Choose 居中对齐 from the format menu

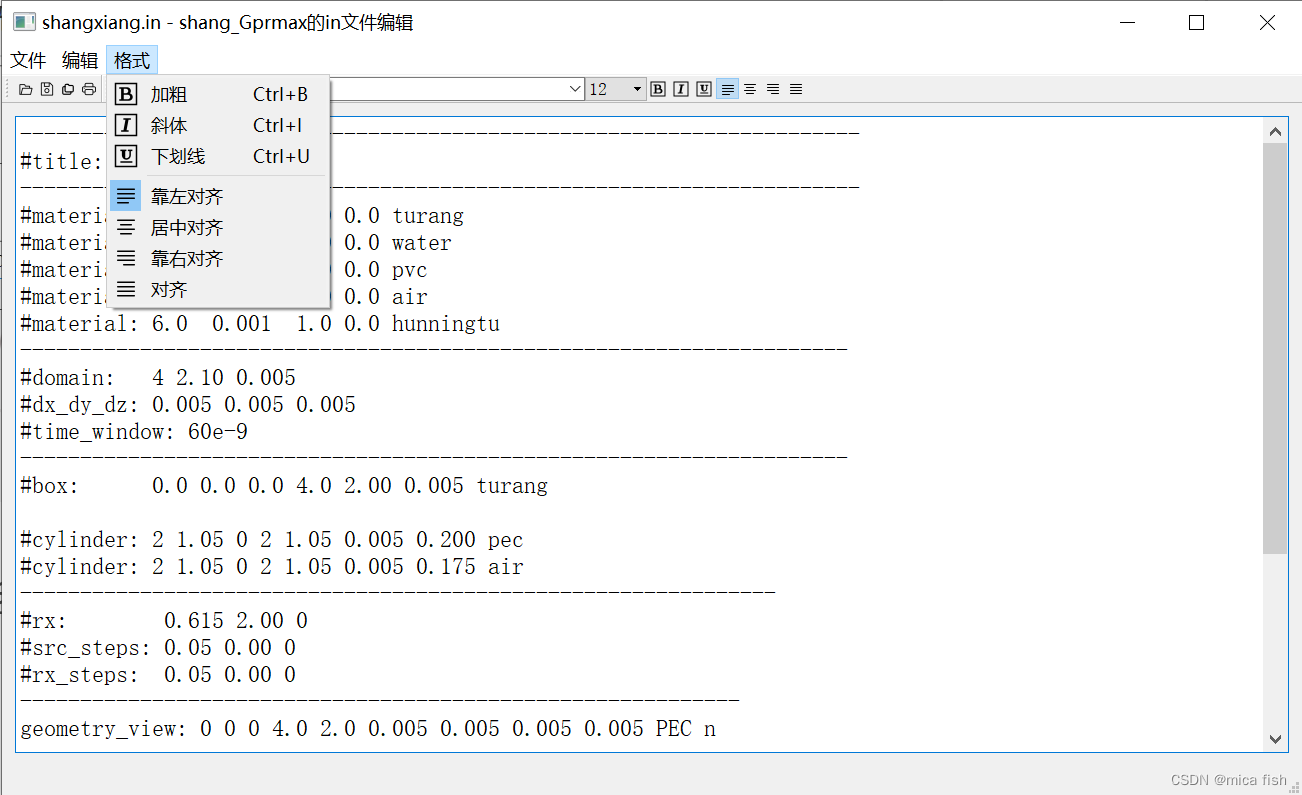pos(218,227)
